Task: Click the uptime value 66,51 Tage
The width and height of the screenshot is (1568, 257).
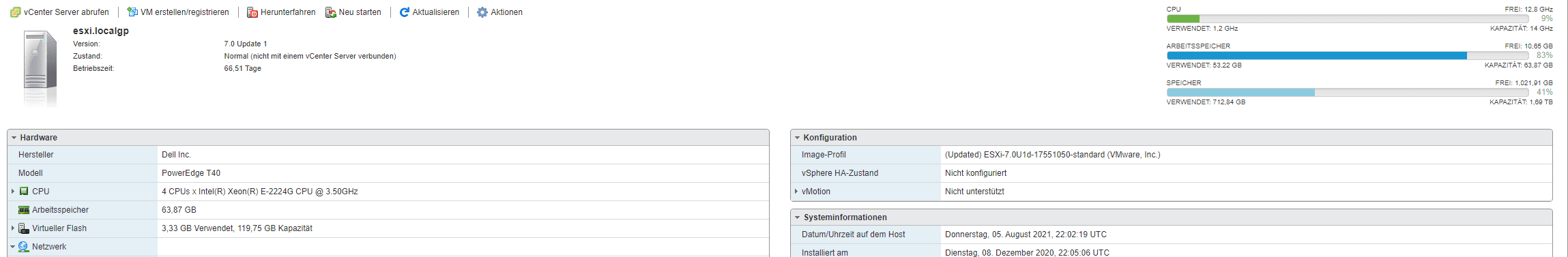Action: 243,68
